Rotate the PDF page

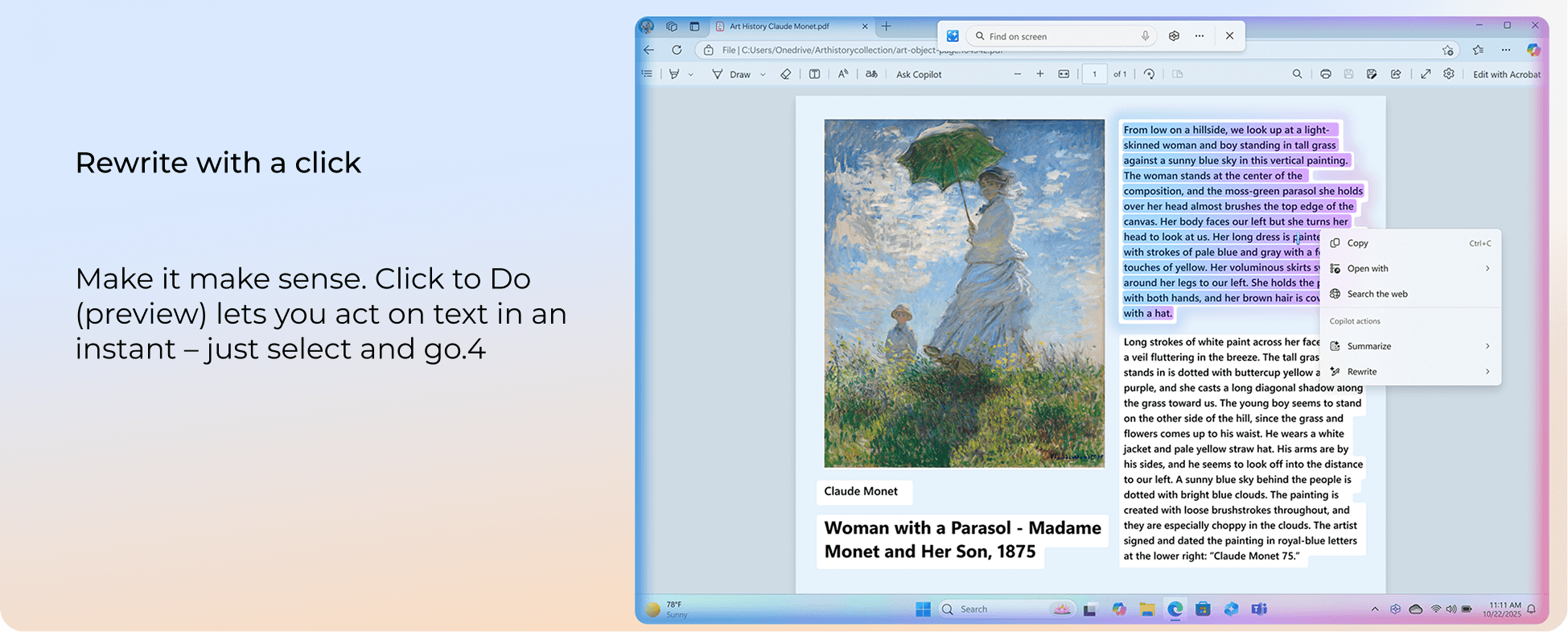1149,74
